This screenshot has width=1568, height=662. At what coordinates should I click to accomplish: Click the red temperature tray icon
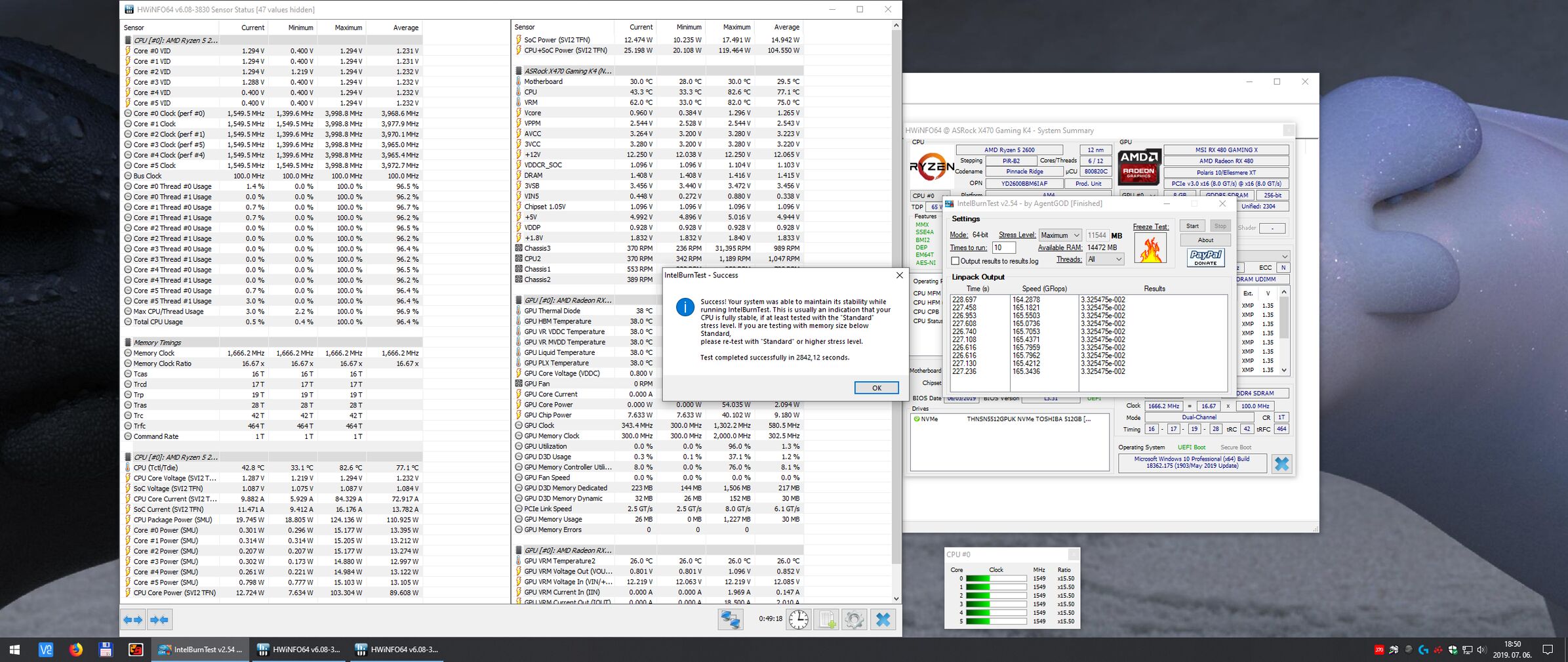[x=1378, y=650]
